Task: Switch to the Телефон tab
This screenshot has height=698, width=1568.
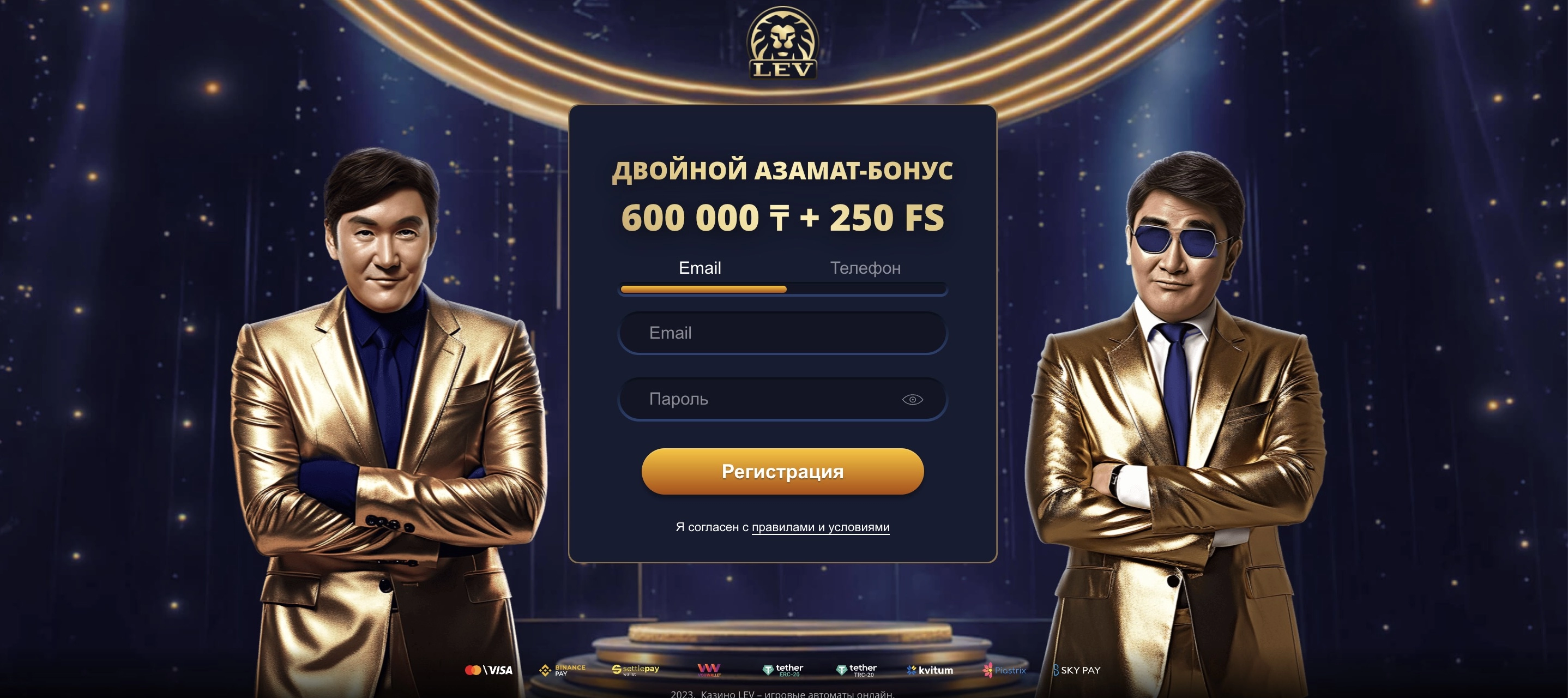Action: point(865,268)
